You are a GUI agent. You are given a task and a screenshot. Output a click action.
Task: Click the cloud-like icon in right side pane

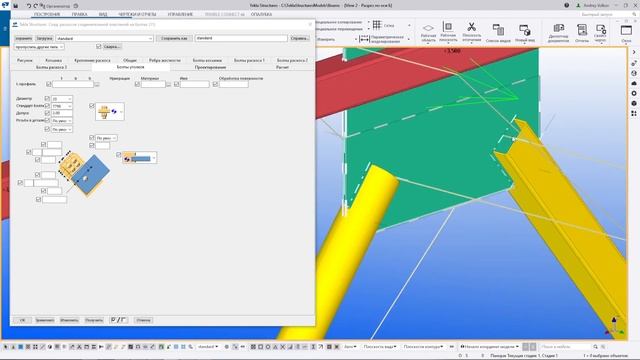[634, 83]
